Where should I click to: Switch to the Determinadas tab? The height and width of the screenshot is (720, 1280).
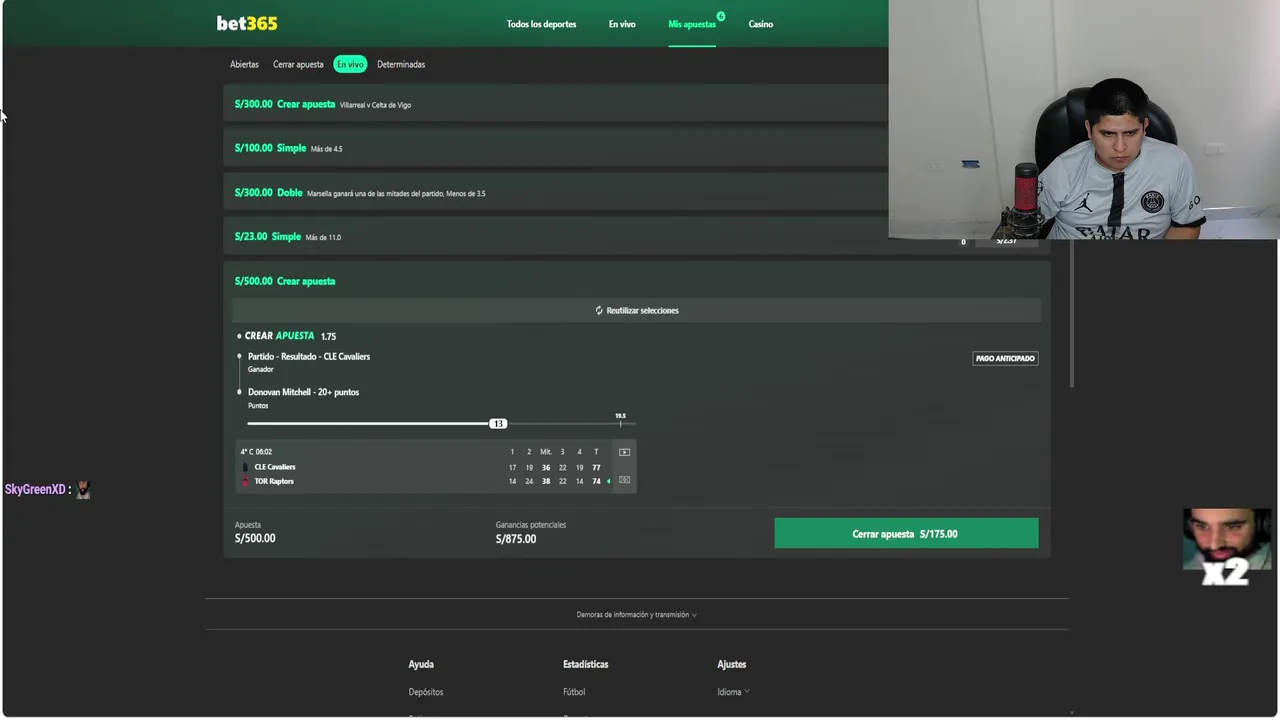point(401,64)
